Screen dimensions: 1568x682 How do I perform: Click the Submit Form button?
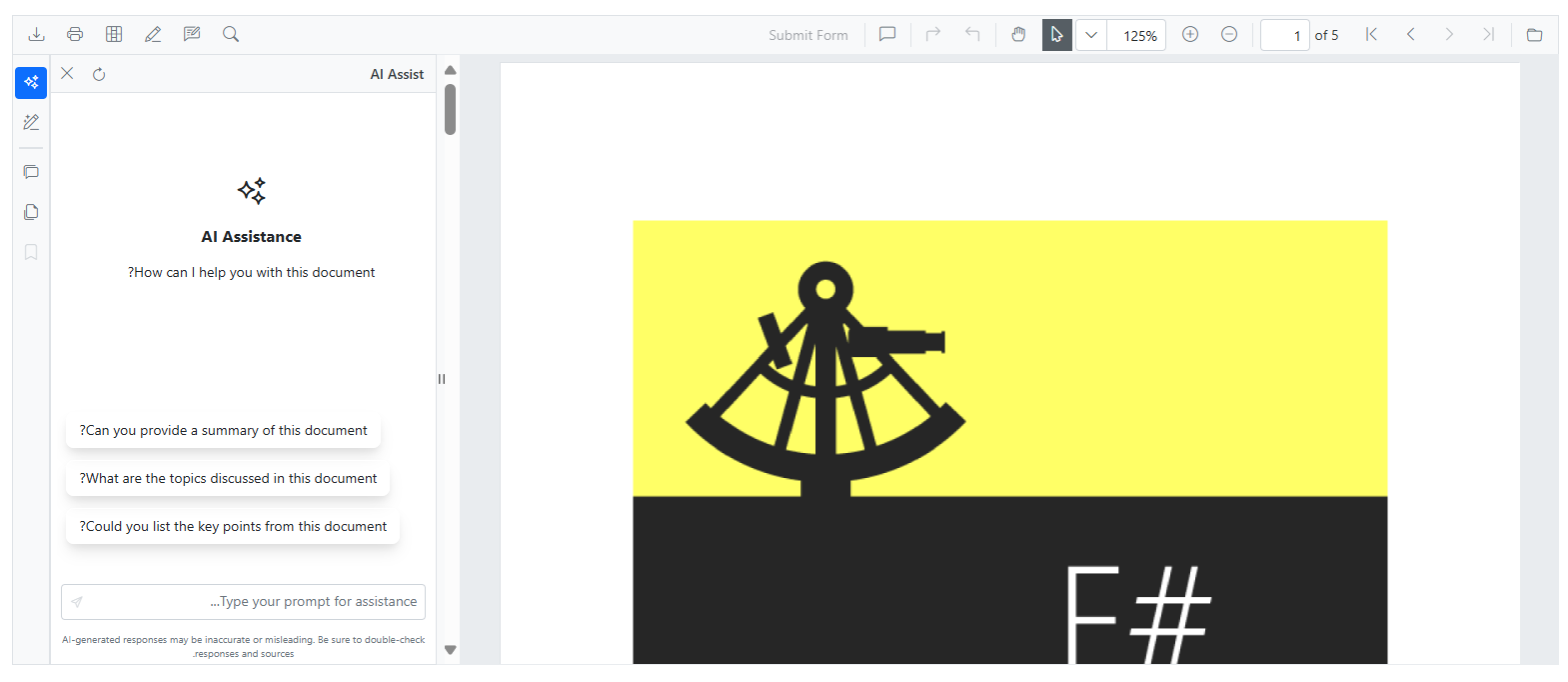pos(808,35)
